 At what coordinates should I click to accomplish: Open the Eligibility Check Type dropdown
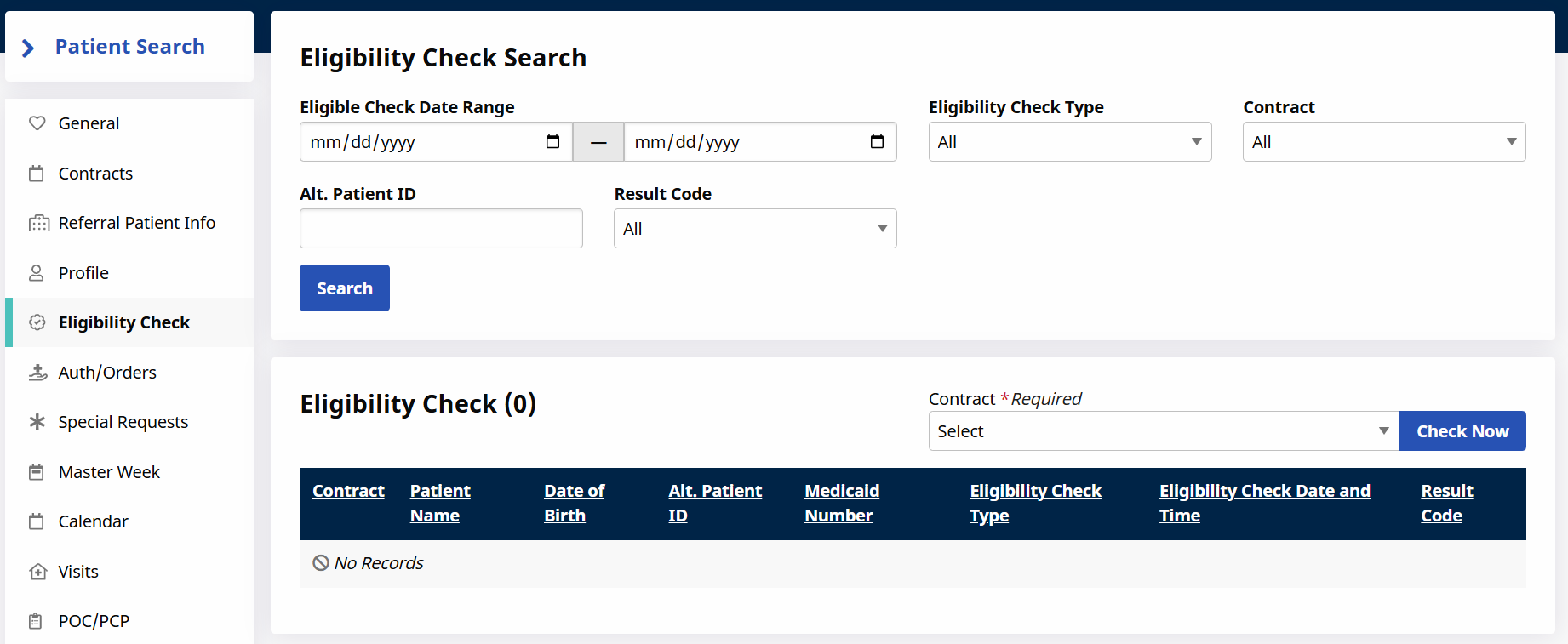pyautogui.click(x=1069, y=142)
